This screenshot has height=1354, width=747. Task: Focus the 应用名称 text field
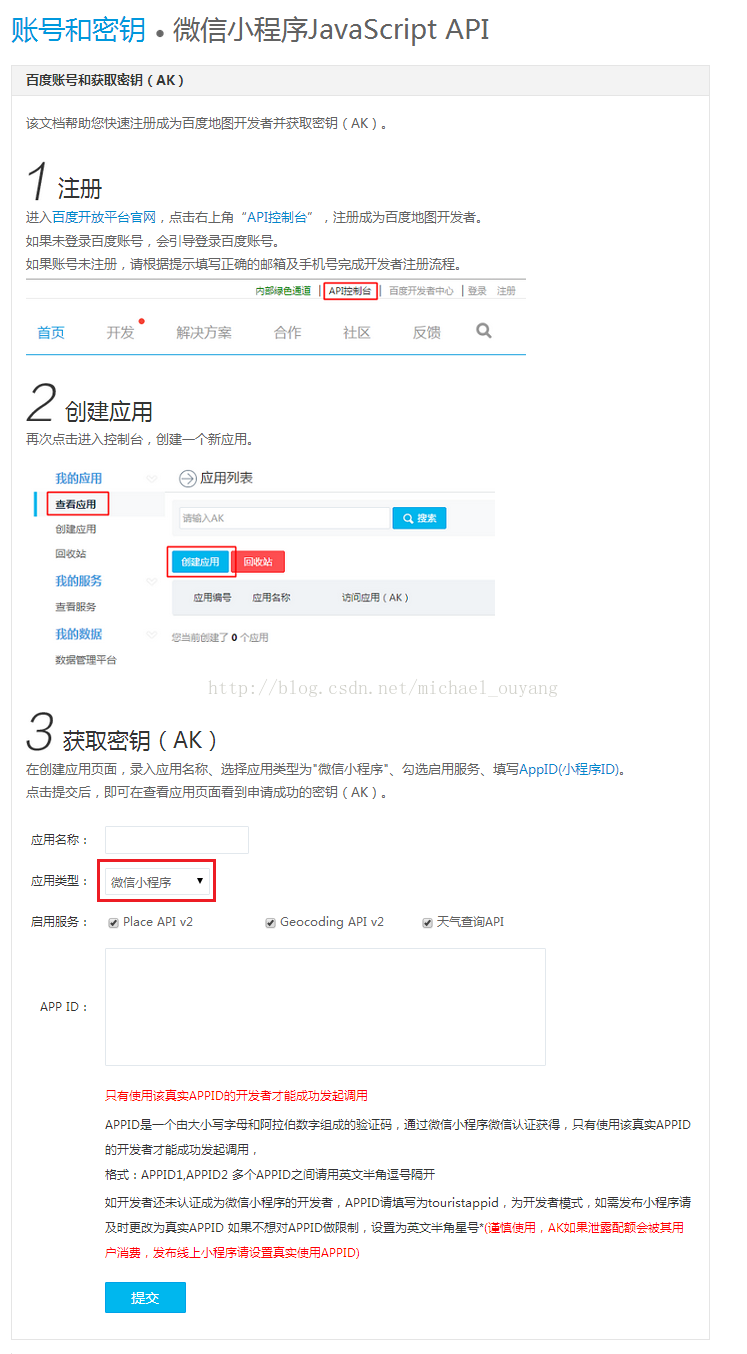(x=177, y=840)
